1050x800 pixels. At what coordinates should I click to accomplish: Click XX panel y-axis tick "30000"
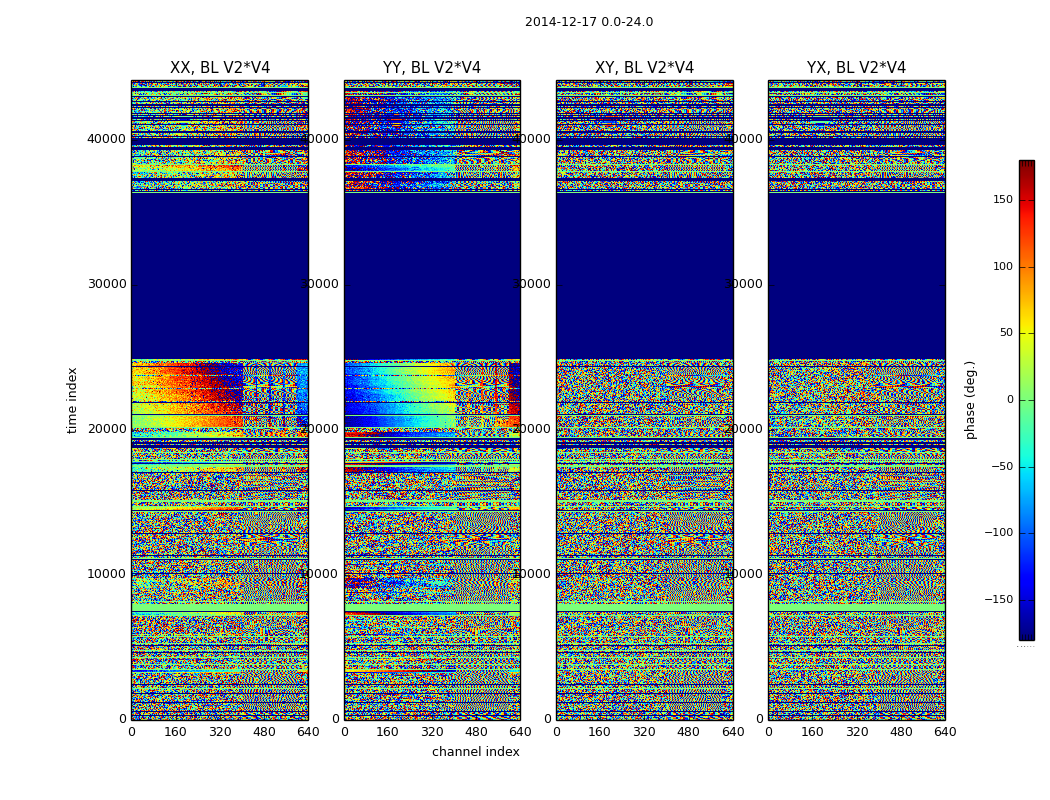pos(106,284)
